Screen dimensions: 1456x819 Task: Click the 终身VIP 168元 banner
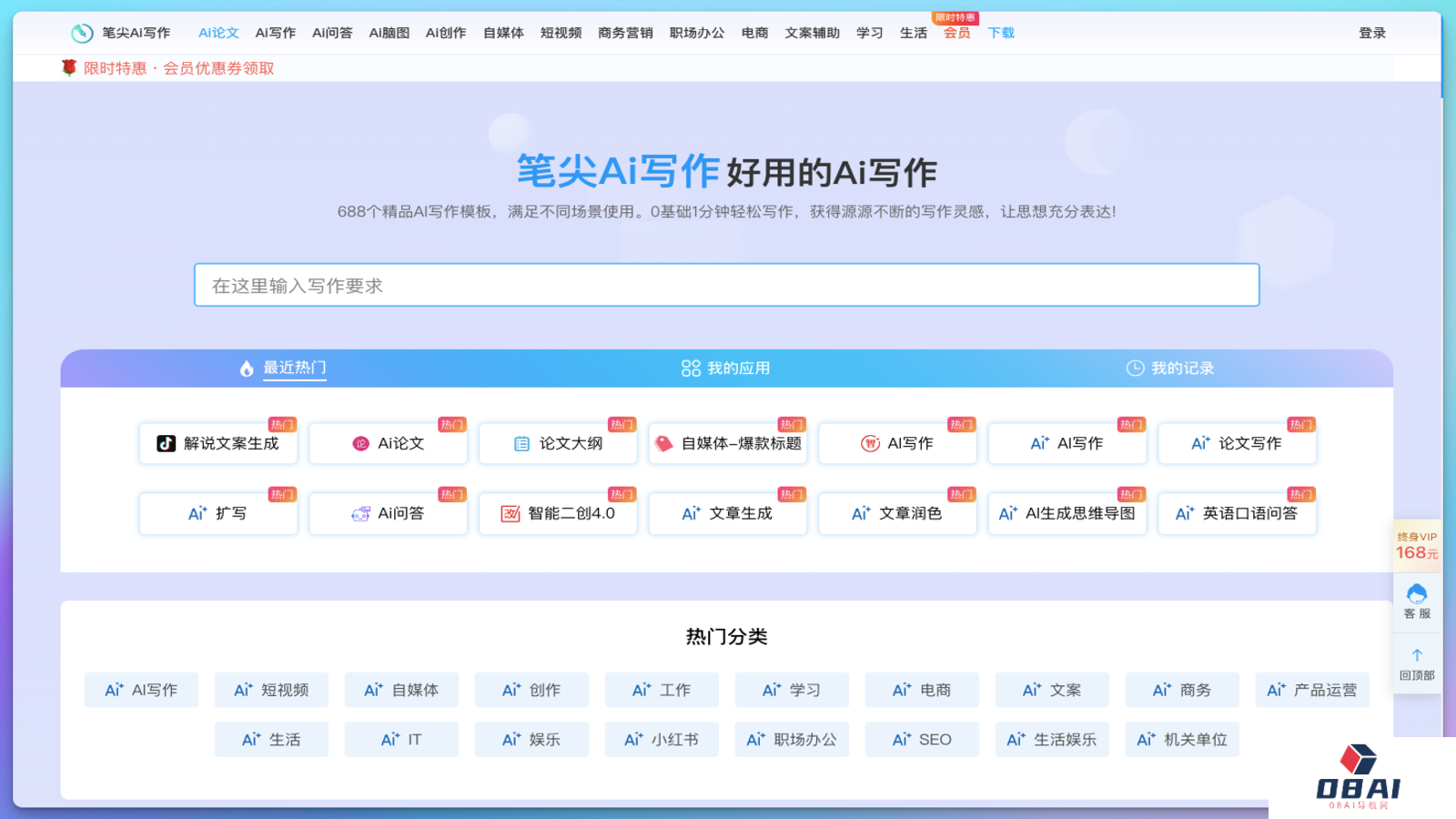coord(1417,545)
